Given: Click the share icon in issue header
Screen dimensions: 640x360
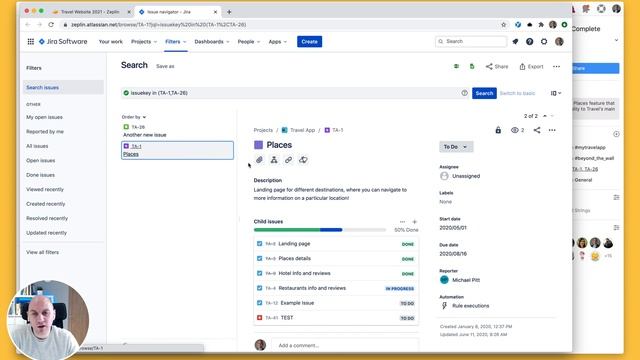Looking at the screenshot, I should 537,130.
